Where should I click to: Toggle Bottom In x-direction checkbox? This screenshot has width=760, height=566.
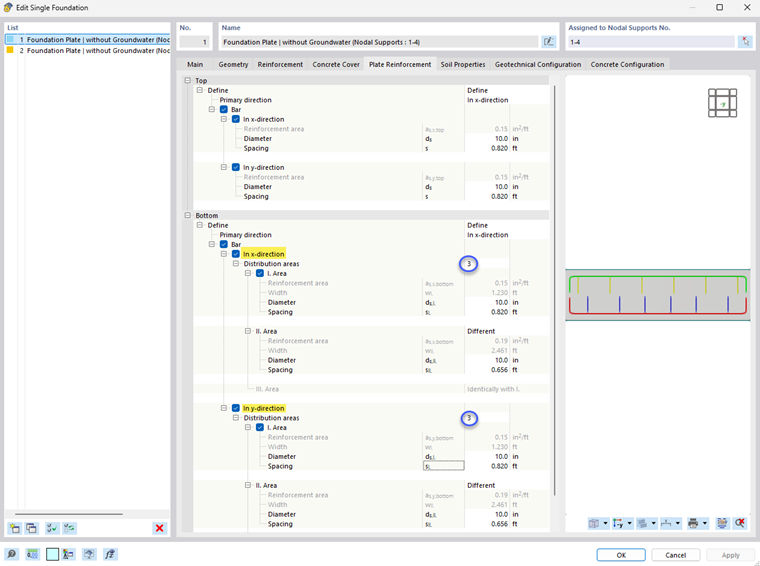(236, 254)
